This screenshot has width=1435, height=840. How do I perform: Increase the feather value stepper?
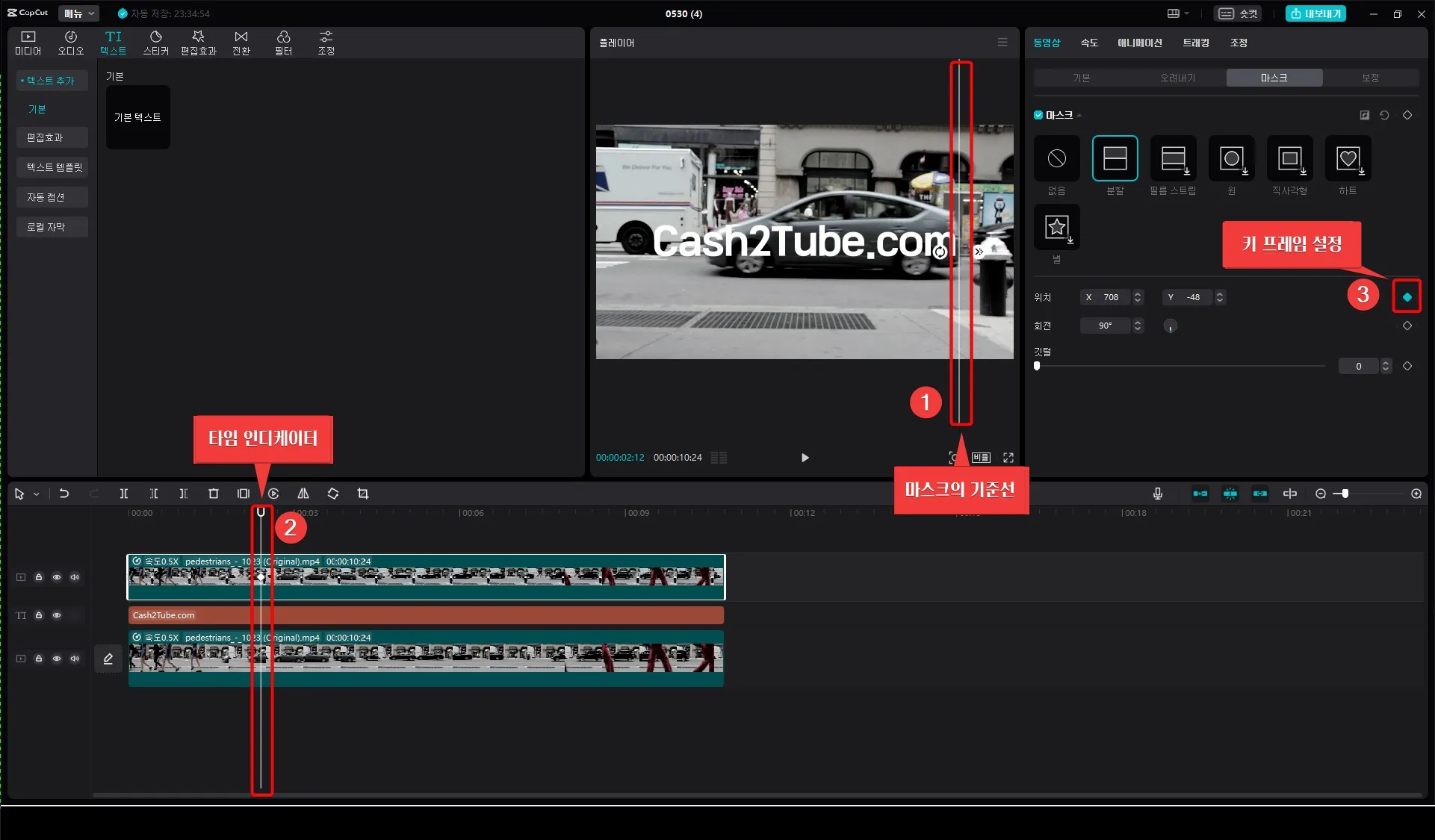coord(1386,363)
